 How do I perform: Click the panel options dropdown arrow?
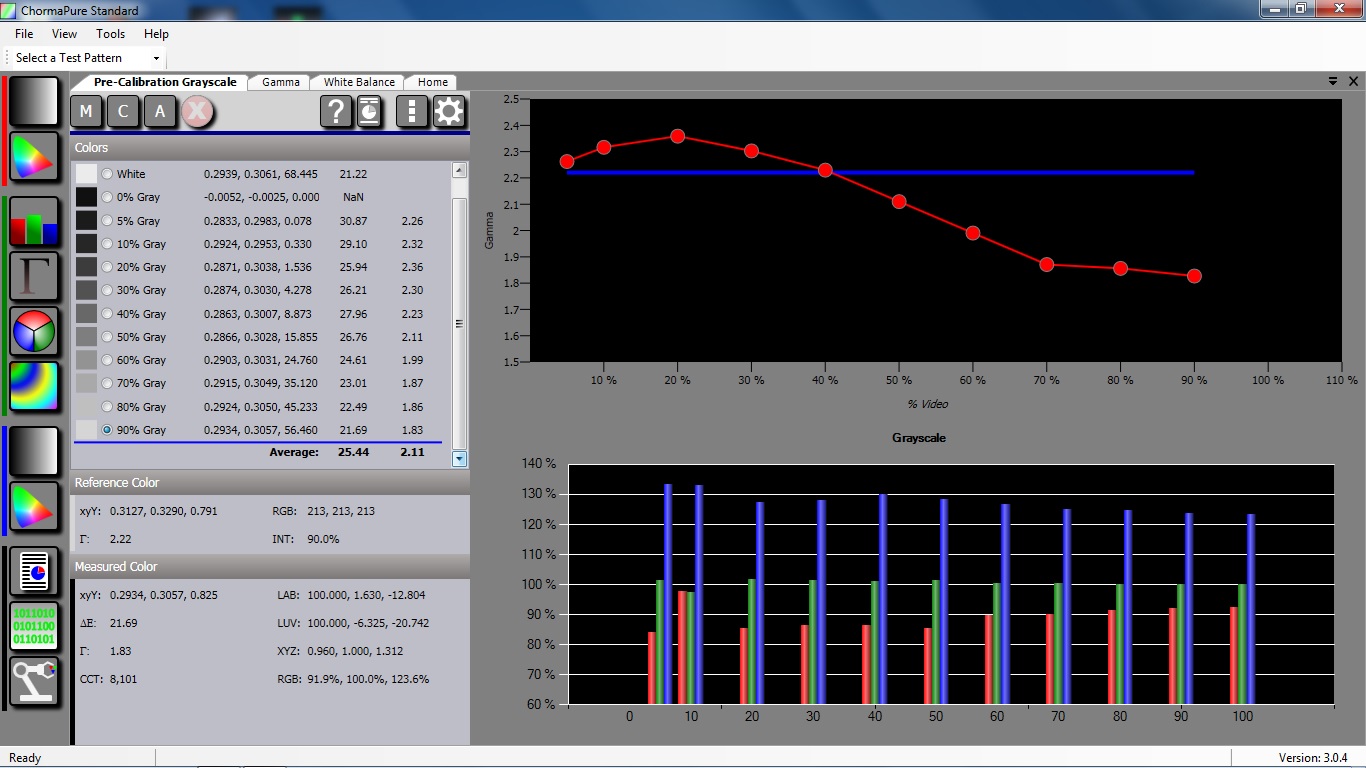pyautogui.click(x=1333, y=81)
